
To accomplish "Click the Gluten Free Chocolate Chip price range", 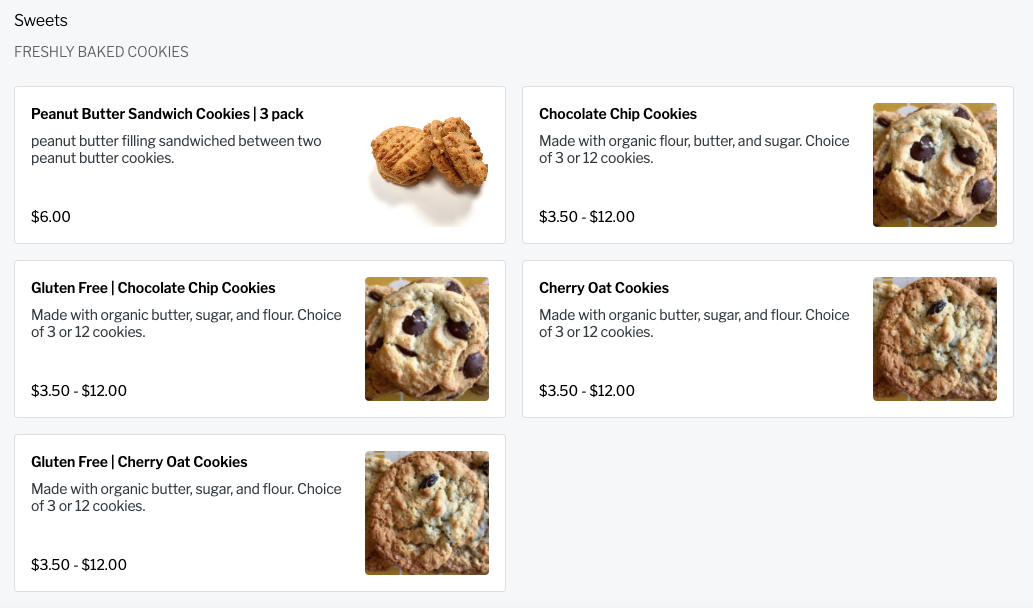I will [x=79, y=391].
